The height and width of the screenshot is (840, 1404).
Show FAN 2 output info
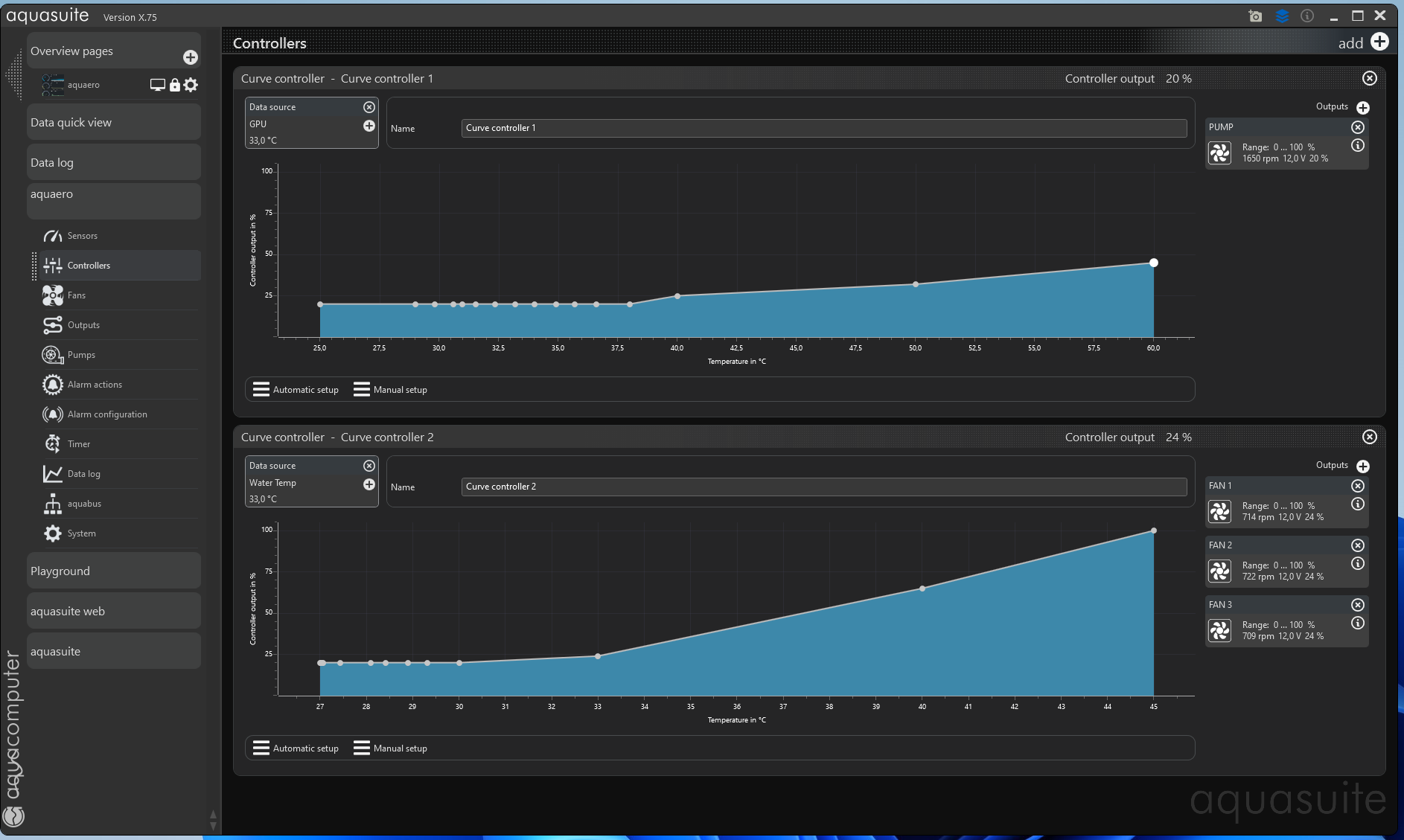pyautogui.click(x=1358, y=563)
